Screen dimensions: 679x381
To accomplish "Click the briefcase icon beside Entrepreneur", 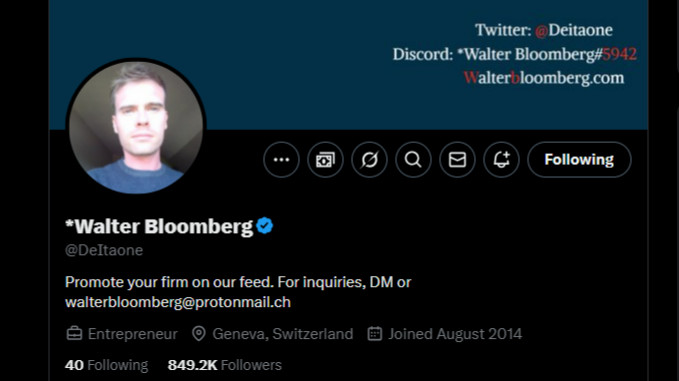I will 74,334.
